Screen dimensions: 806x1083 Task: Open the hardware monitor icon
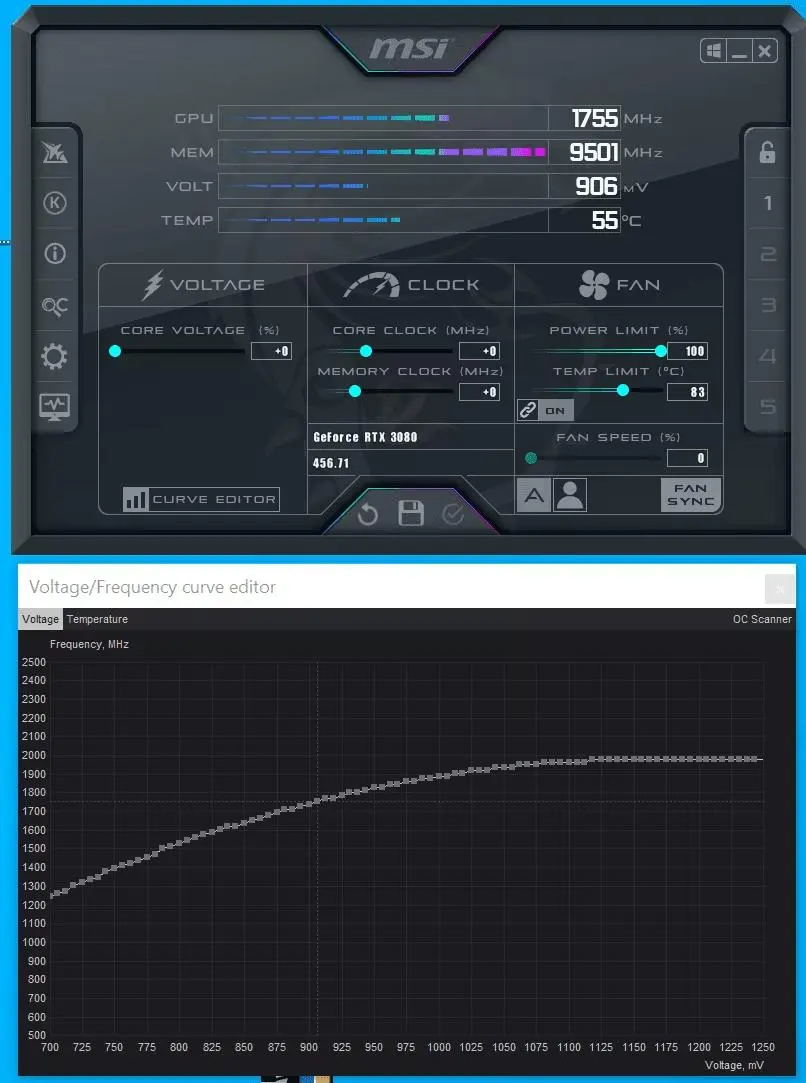tap(55, 407)
